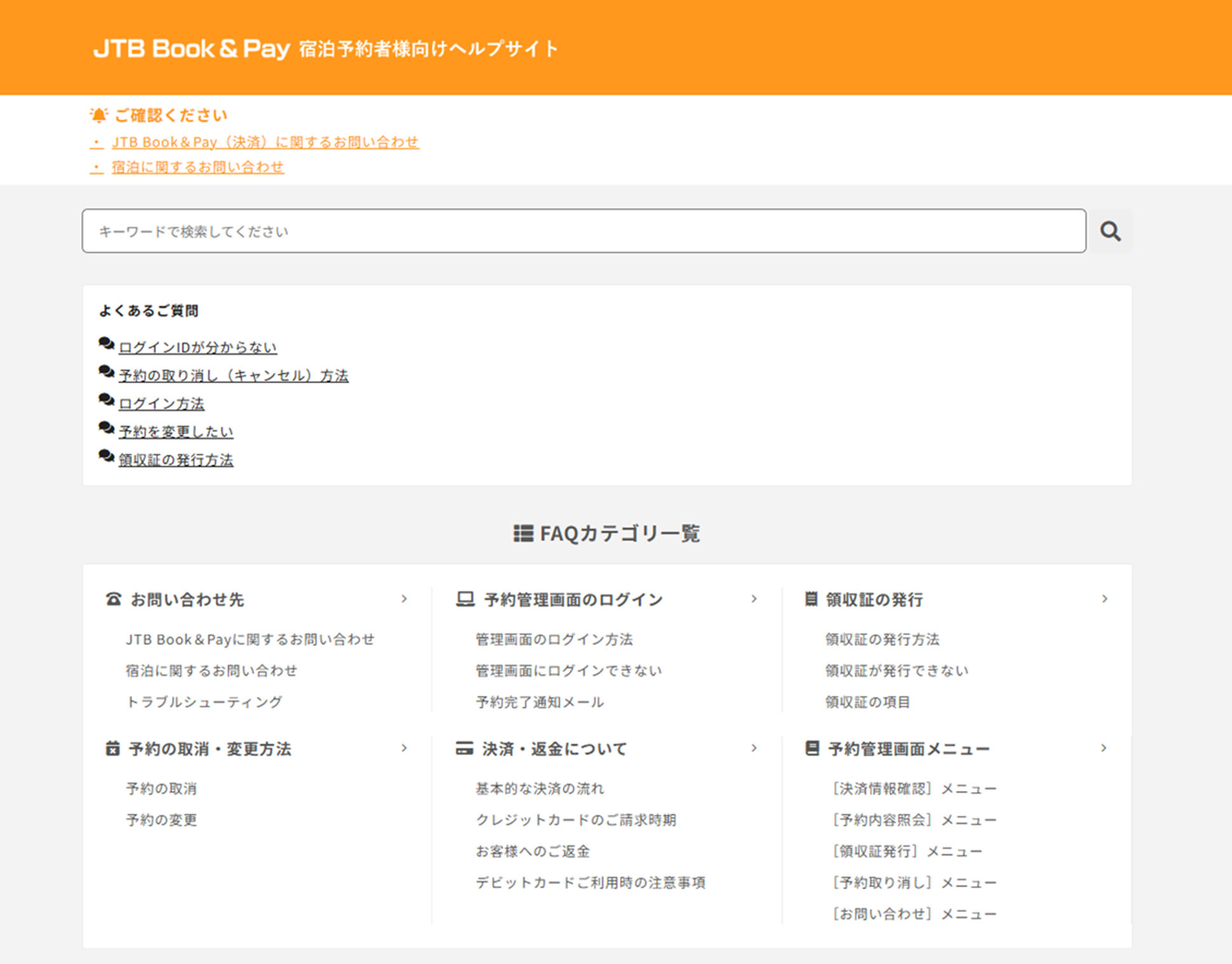Click the chat bubble icon beside ログインIDが分からない
This screenshot has height=964, width=1232.
(x=107, y=344)
